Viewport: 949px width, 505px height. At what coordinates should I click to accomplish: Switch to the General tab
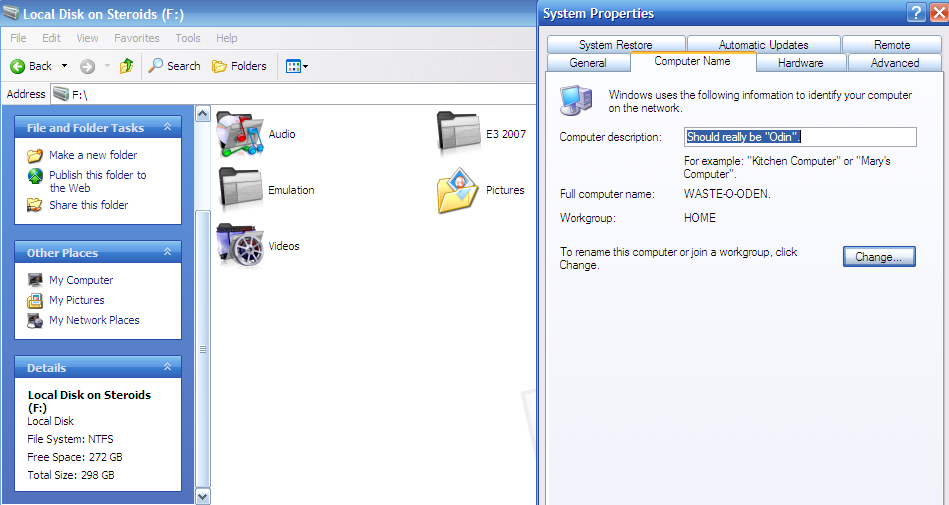588,62
